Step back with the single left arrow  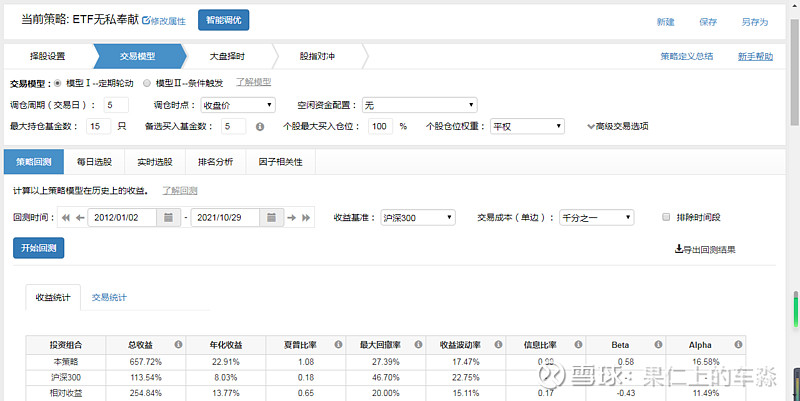click(80, 218)
